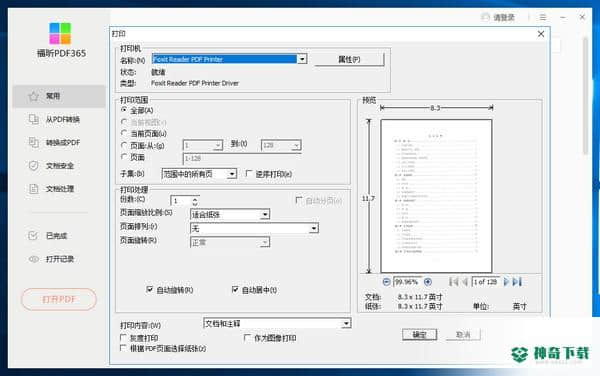Expand 子集 dropdown 范围中的所有页
600x376 pixels.
[x=232, y=174]
